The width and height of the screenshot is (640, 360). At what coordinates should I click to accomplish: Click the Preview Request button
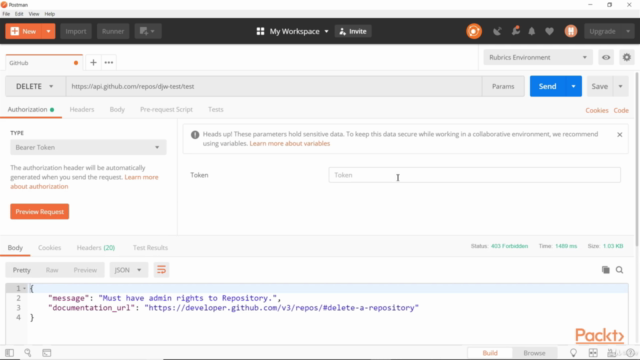tap(40, 212)
